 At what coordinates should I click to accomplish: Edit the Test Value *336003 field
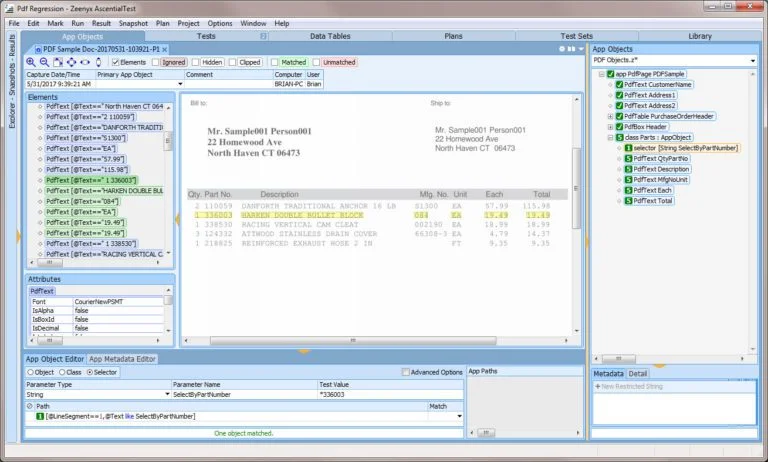(x=391, y=395)
